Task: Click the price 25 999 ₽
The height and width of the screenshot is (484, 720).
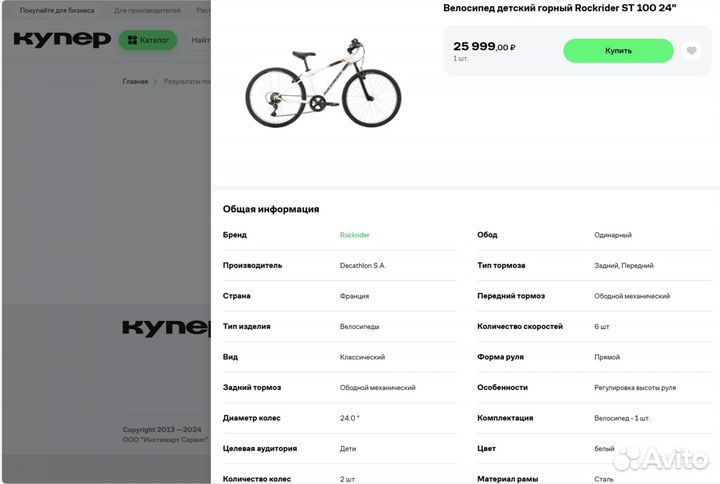Action: pyautogui.click(x=484, y=46)
